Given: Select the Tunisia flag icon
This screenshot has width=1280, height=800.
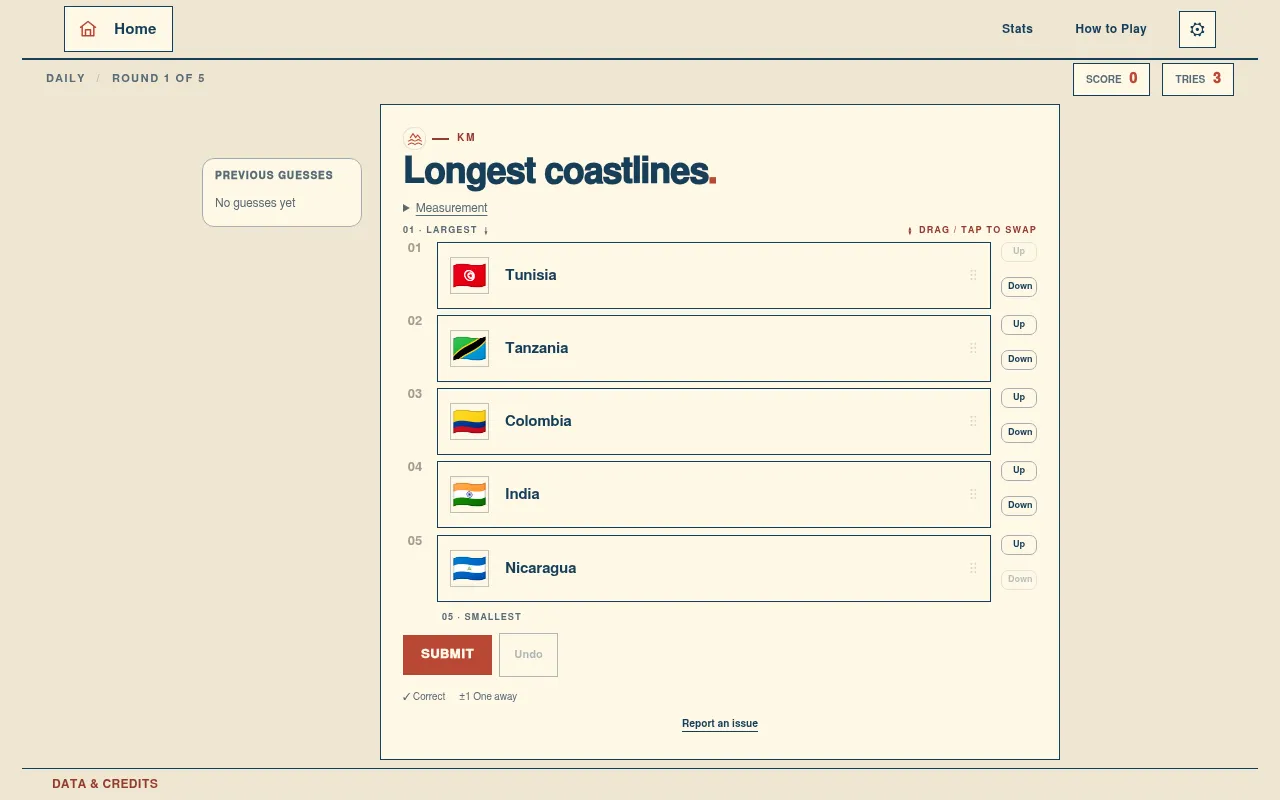Looking at the screenshot, I should point(469,275).
